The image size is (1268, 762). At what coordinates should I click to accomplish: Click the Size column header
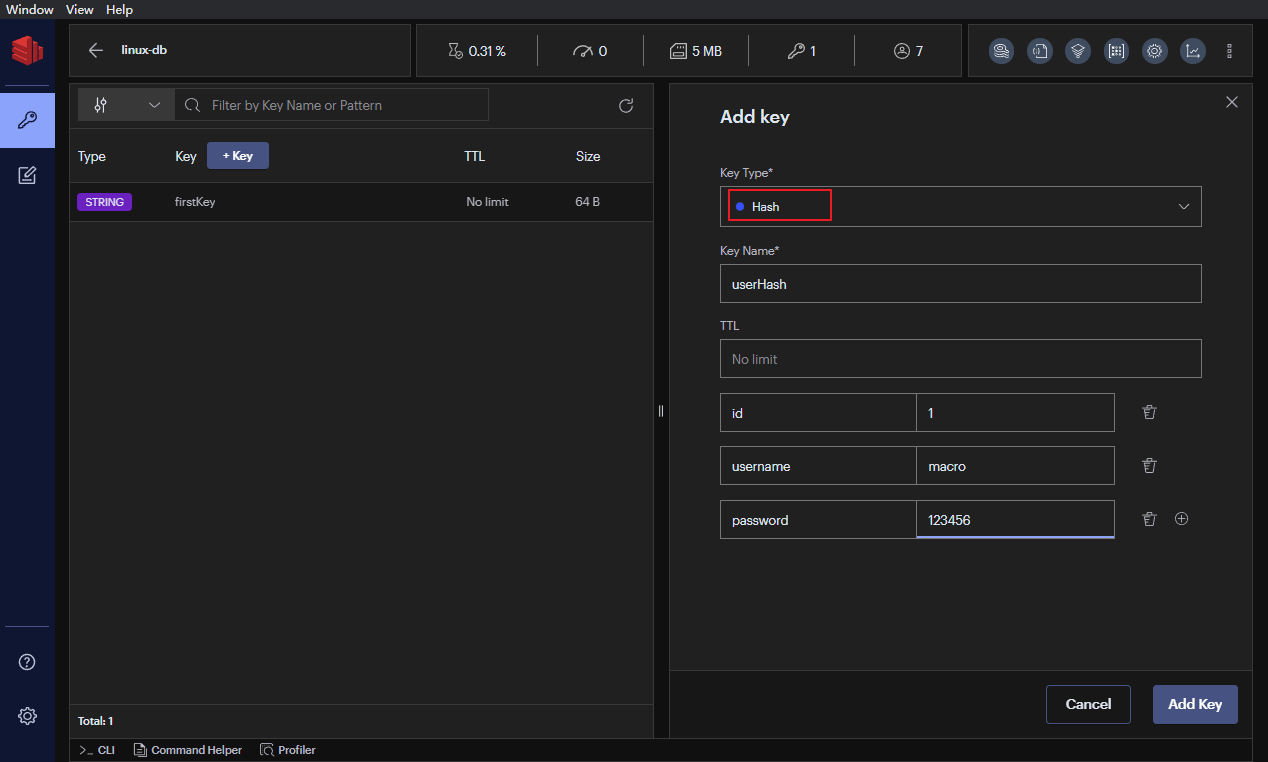588,156
